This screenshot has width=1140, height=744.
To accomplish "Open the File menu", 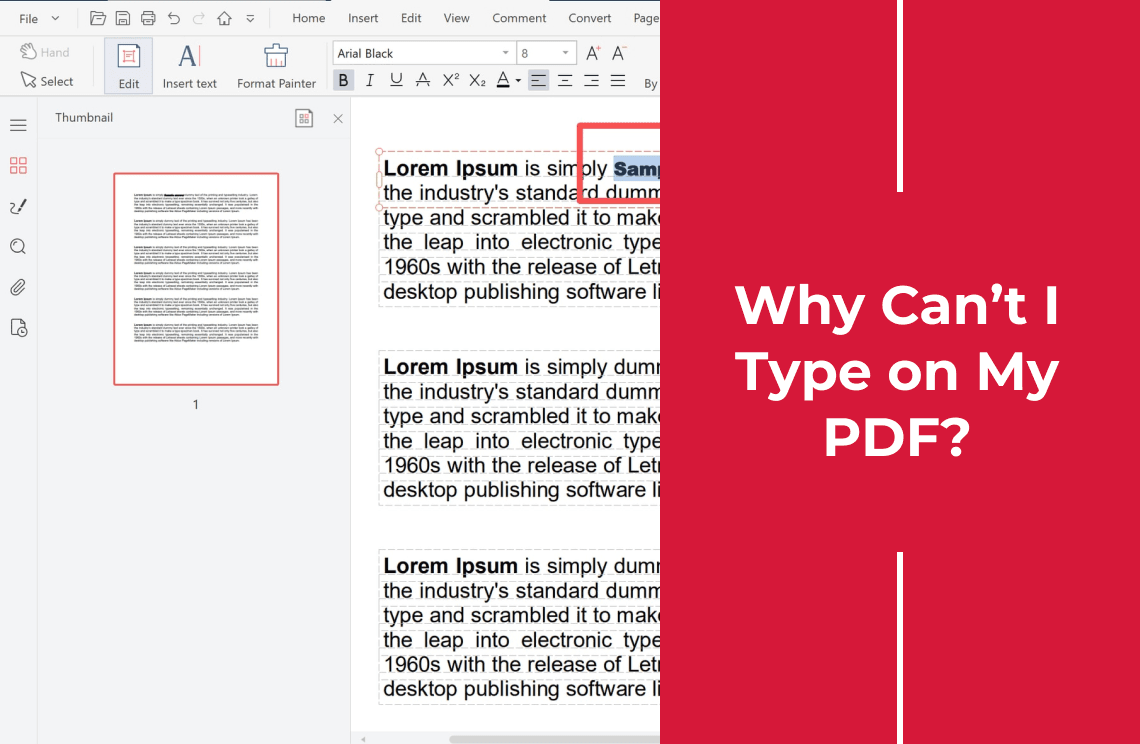I will [x=28, y=18].
